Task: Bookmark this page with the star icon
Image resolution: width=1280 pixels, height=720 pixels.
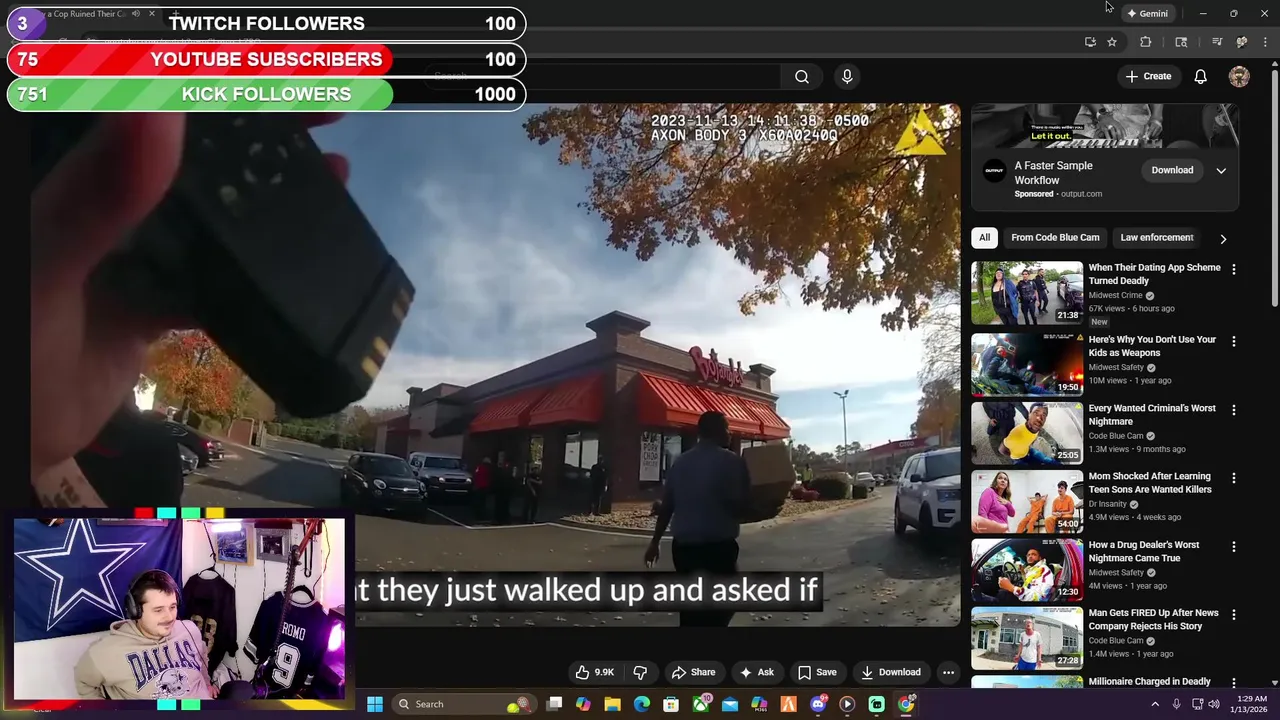Action: 1112,42
